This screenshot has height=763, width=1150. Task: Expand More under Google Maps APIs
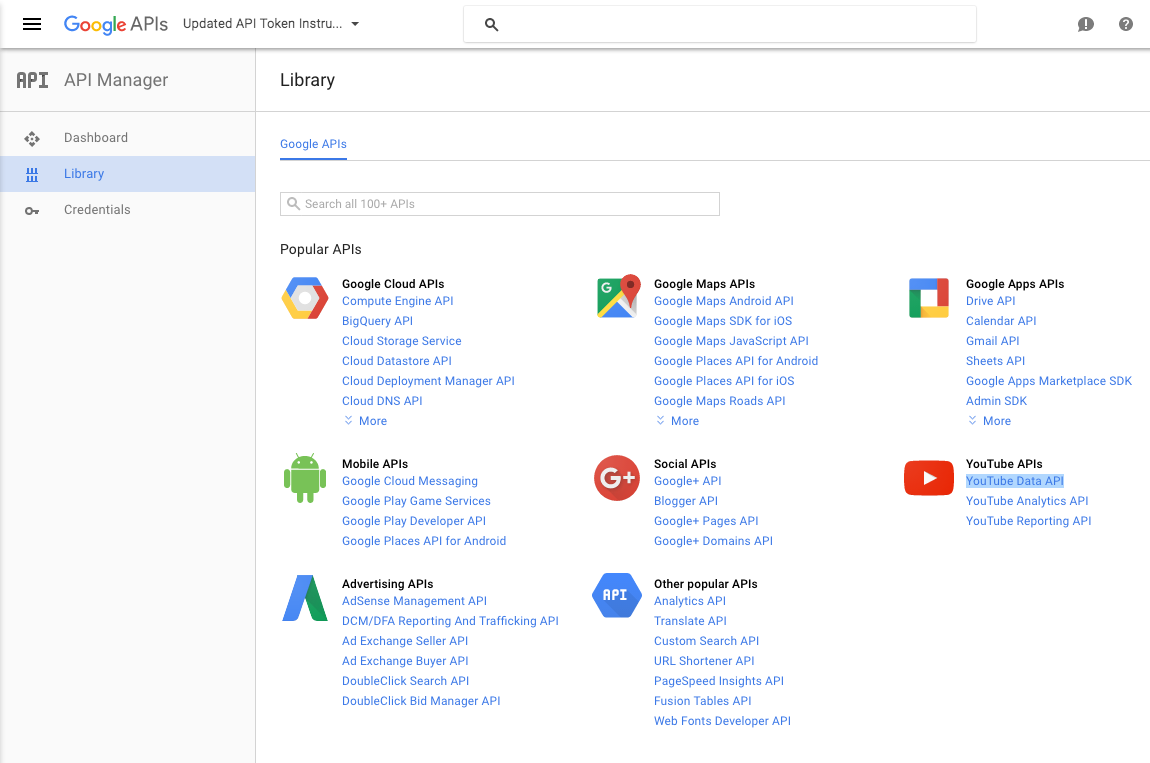click(678, 421)
